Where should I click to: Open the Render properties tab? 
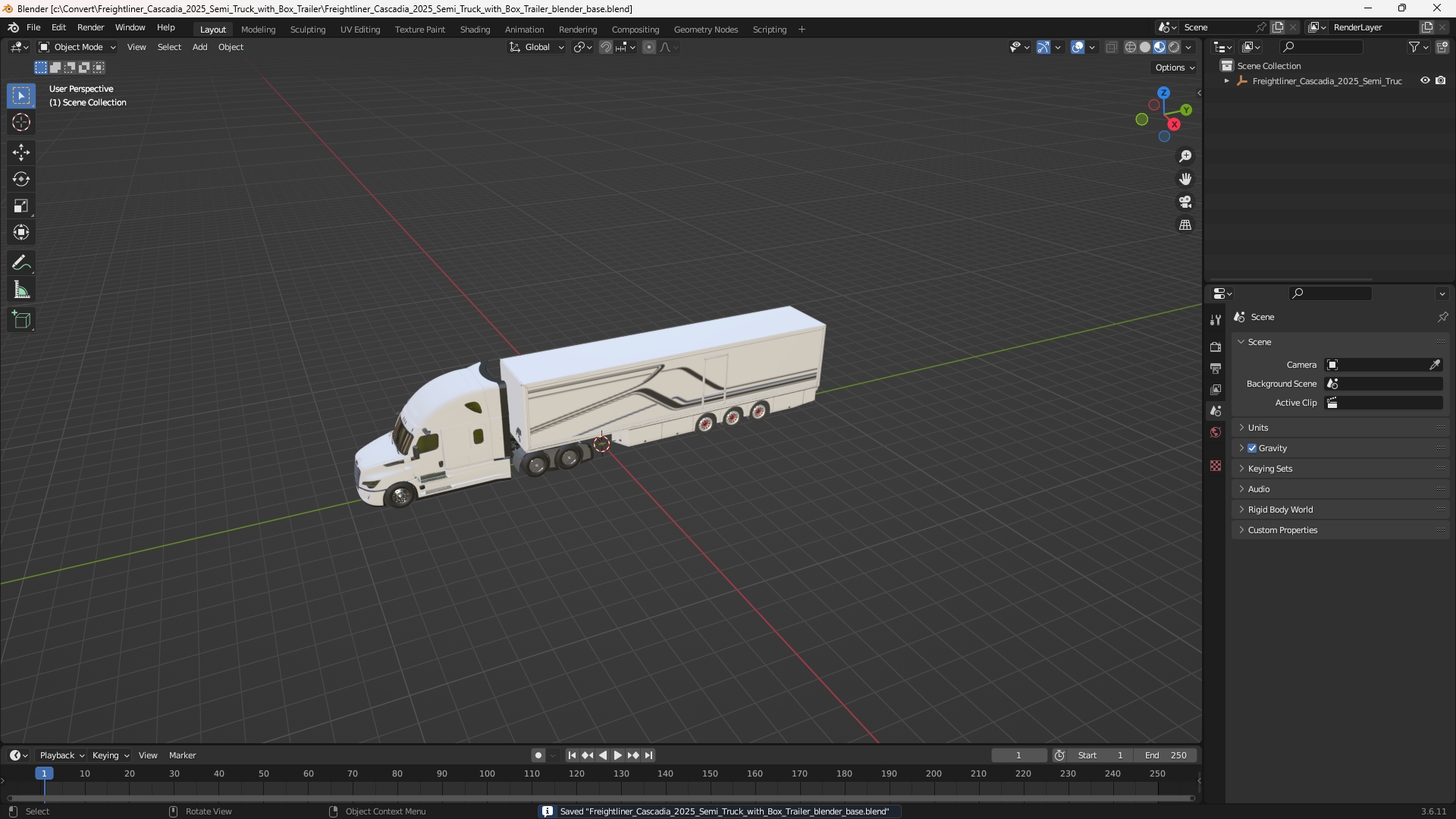(x=1216, y=347)
